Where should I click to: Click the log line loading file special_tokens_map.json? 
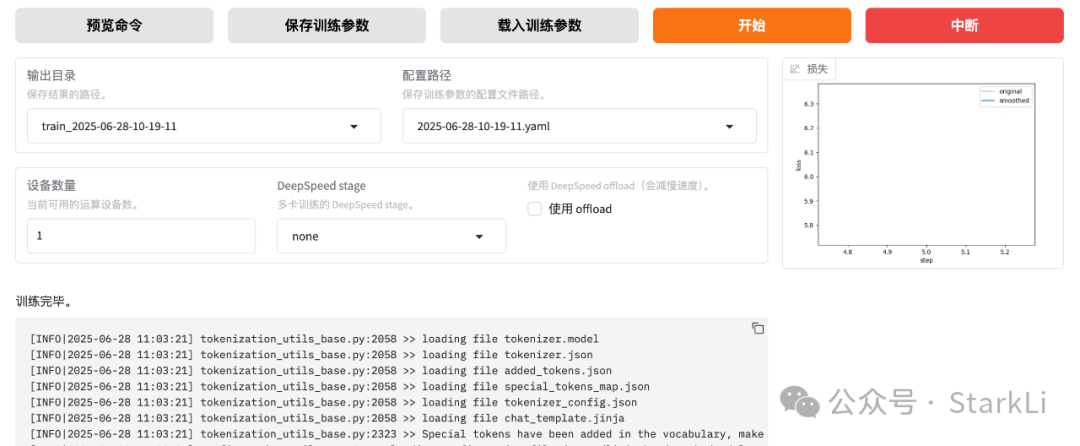340,386
